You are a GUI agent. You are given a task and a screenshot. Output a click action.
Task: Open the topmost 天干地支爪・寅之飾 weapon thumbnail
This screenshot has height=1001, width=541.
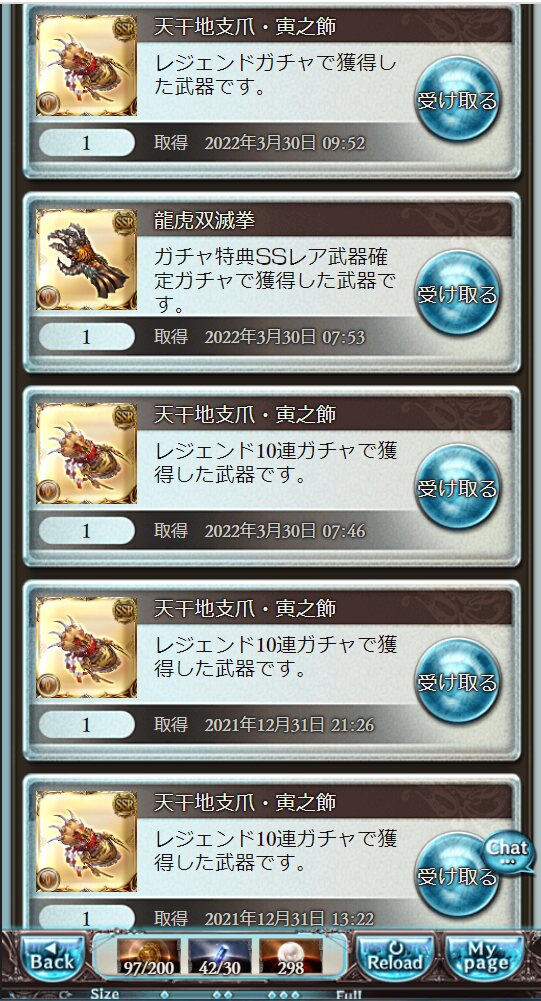86,65
